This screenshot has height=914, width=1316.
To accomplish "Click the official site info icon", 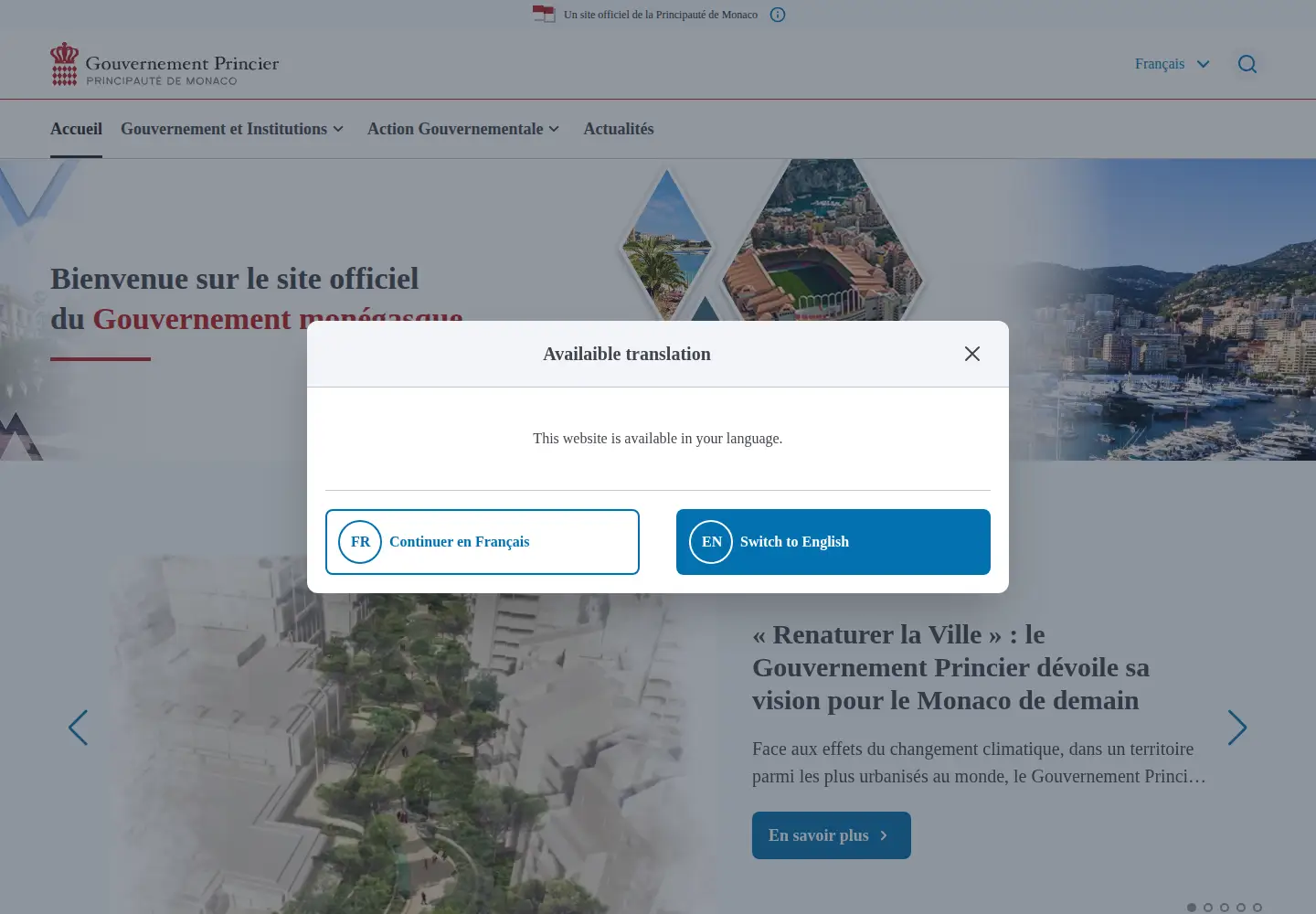I will click(x=778, y=15).
